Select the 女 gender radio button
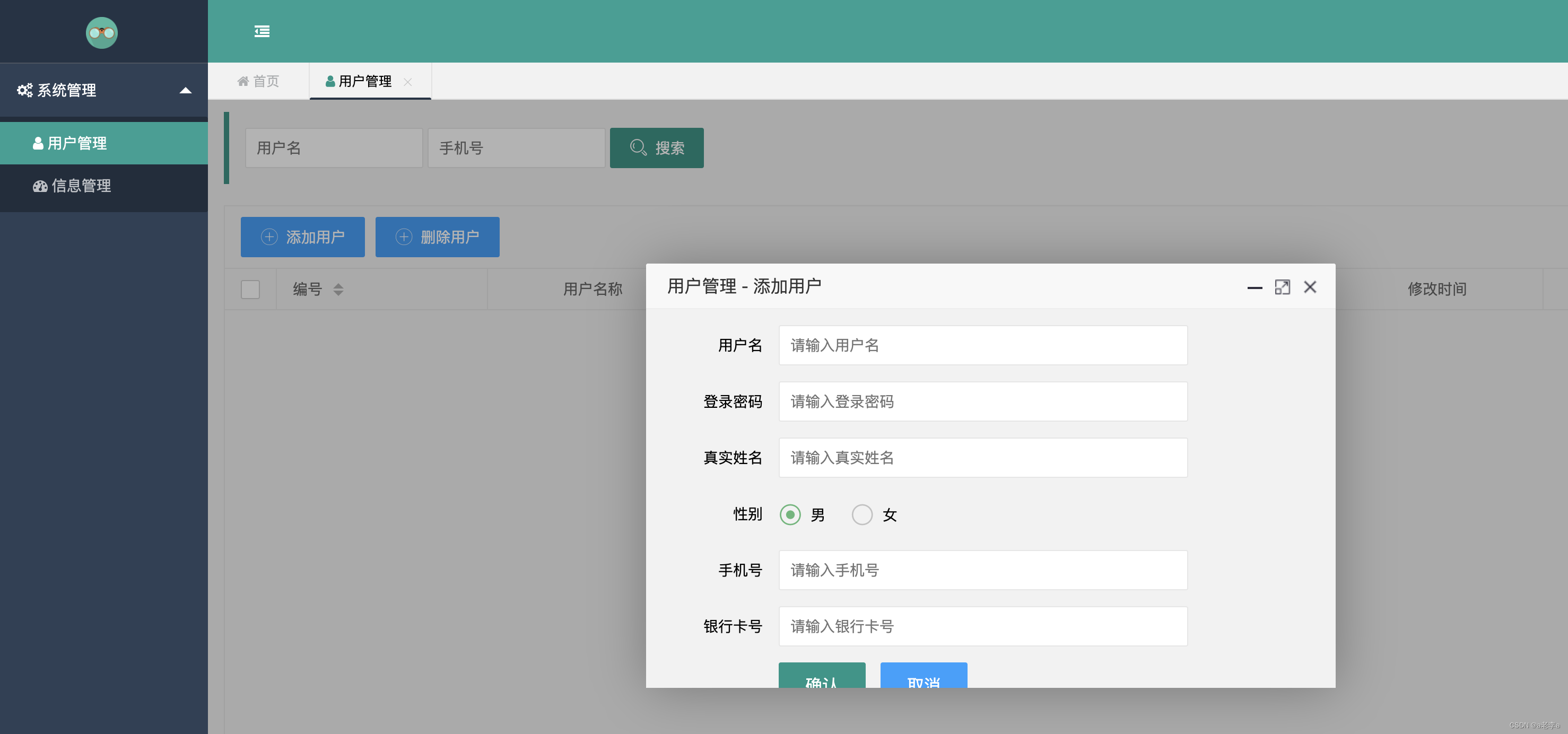 pos(862,515)
